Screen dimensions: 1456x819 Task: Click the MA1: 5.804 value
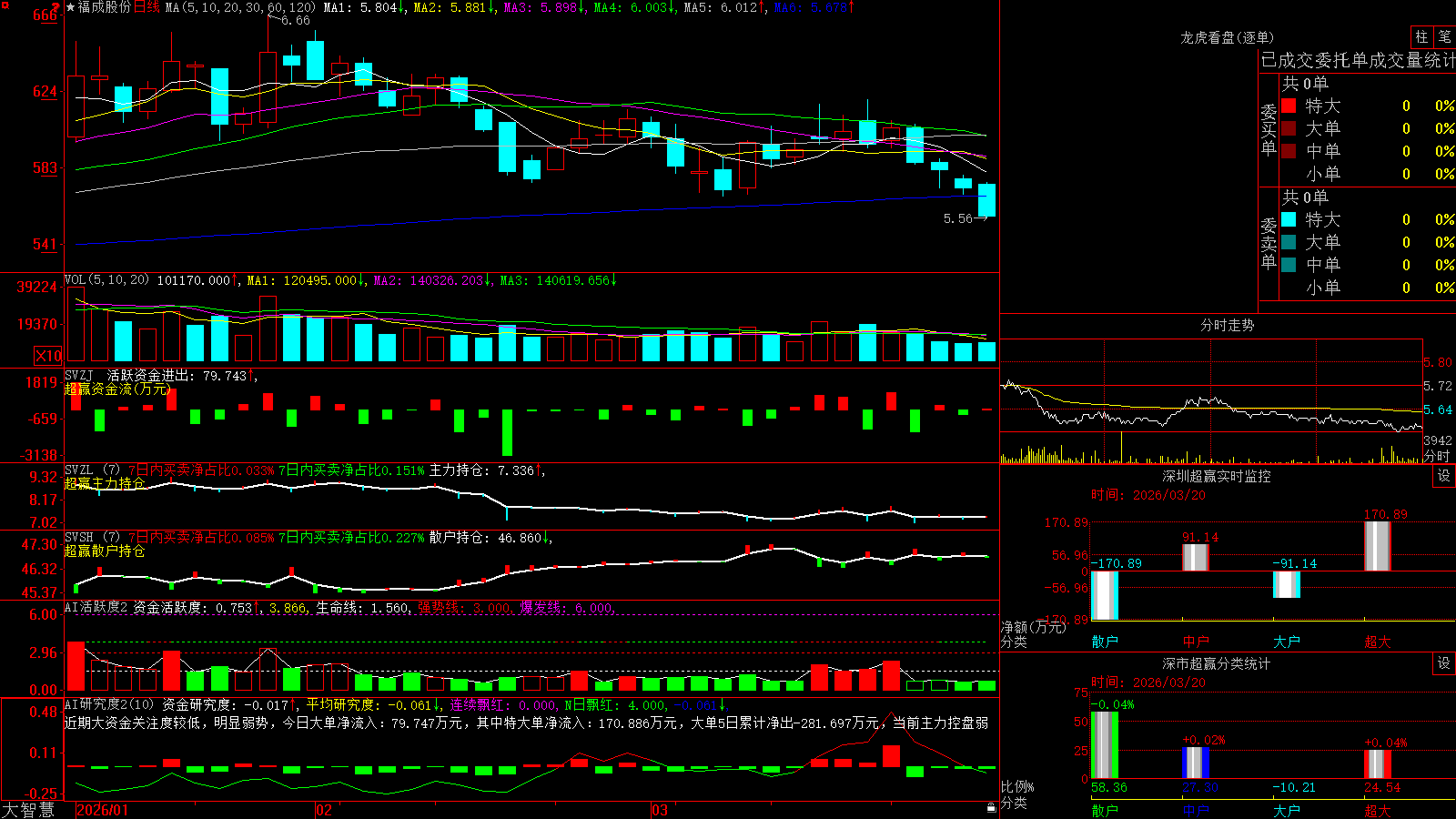(x=364, y=7)
